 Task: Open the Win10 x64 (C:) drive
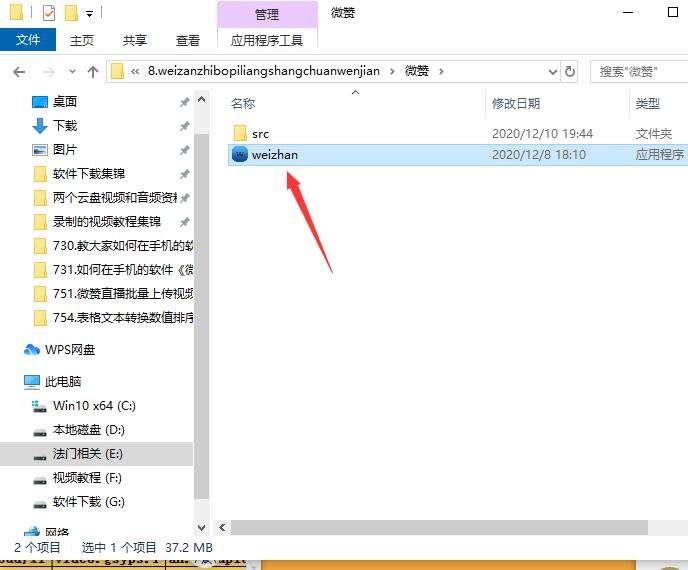[x=94, y=405]
